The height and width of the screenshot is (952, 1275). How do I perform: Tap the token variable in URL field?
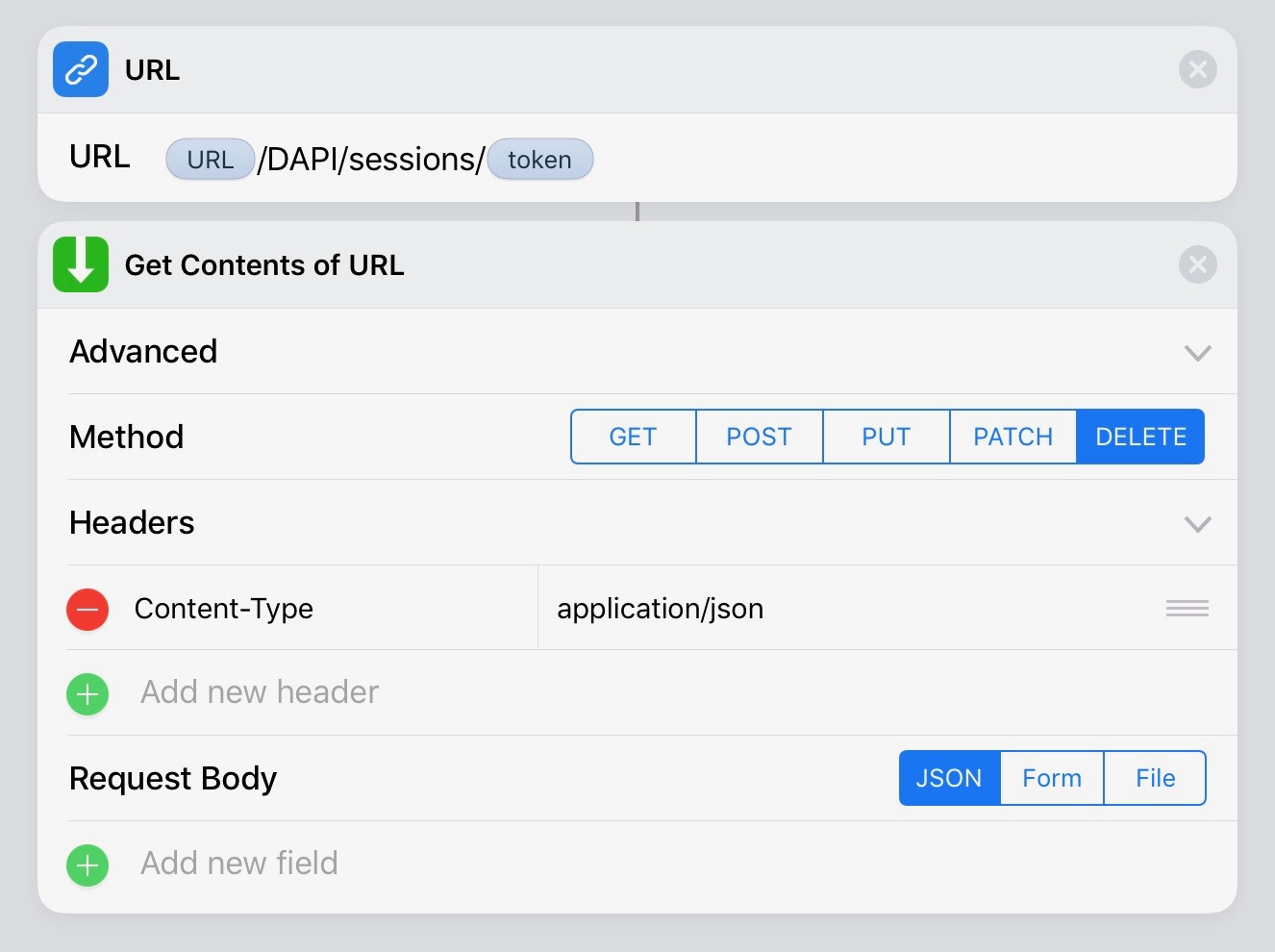pyautogui.click(x=539, y=160)
